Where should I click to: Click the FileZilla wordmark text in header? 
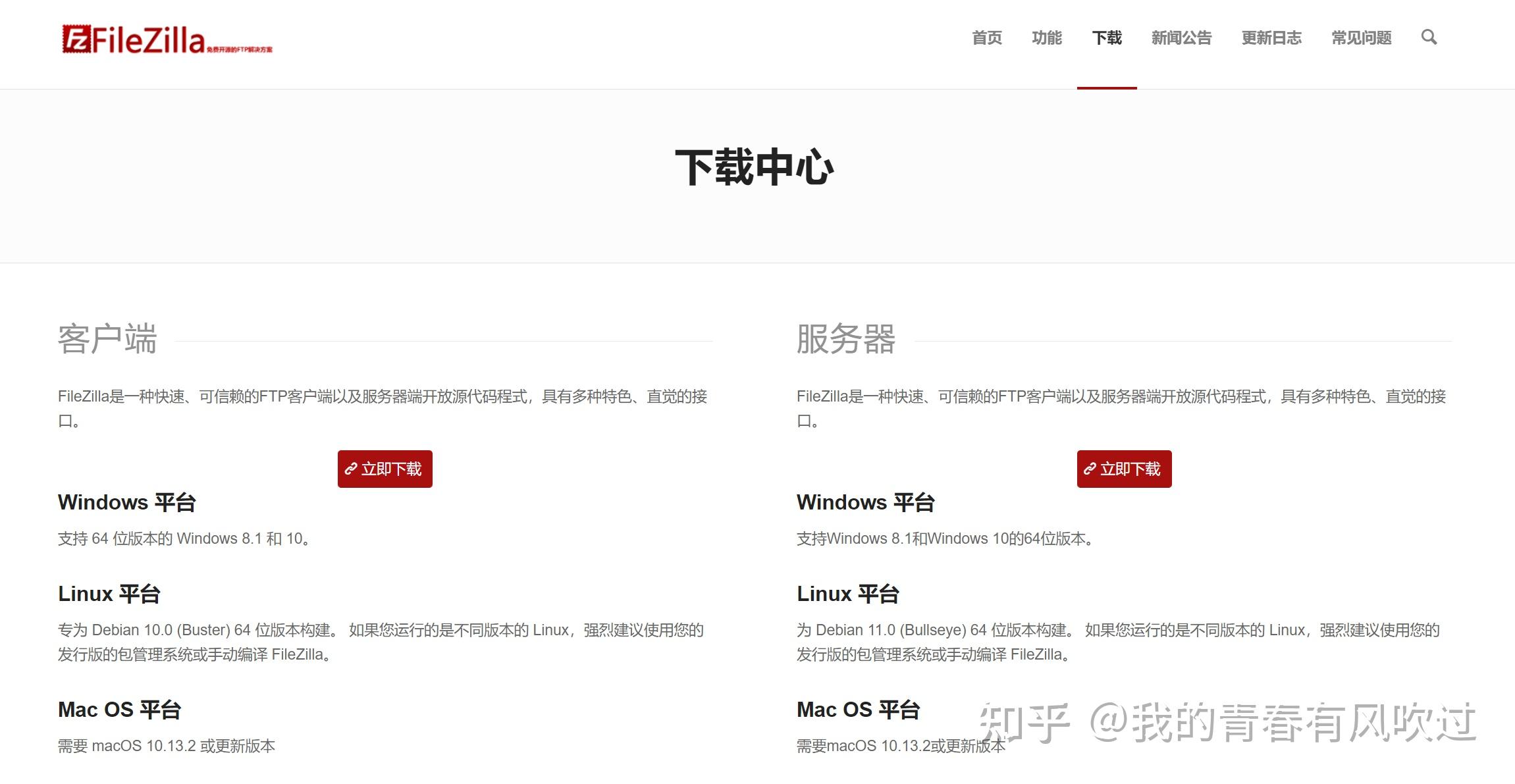[149, 41]
